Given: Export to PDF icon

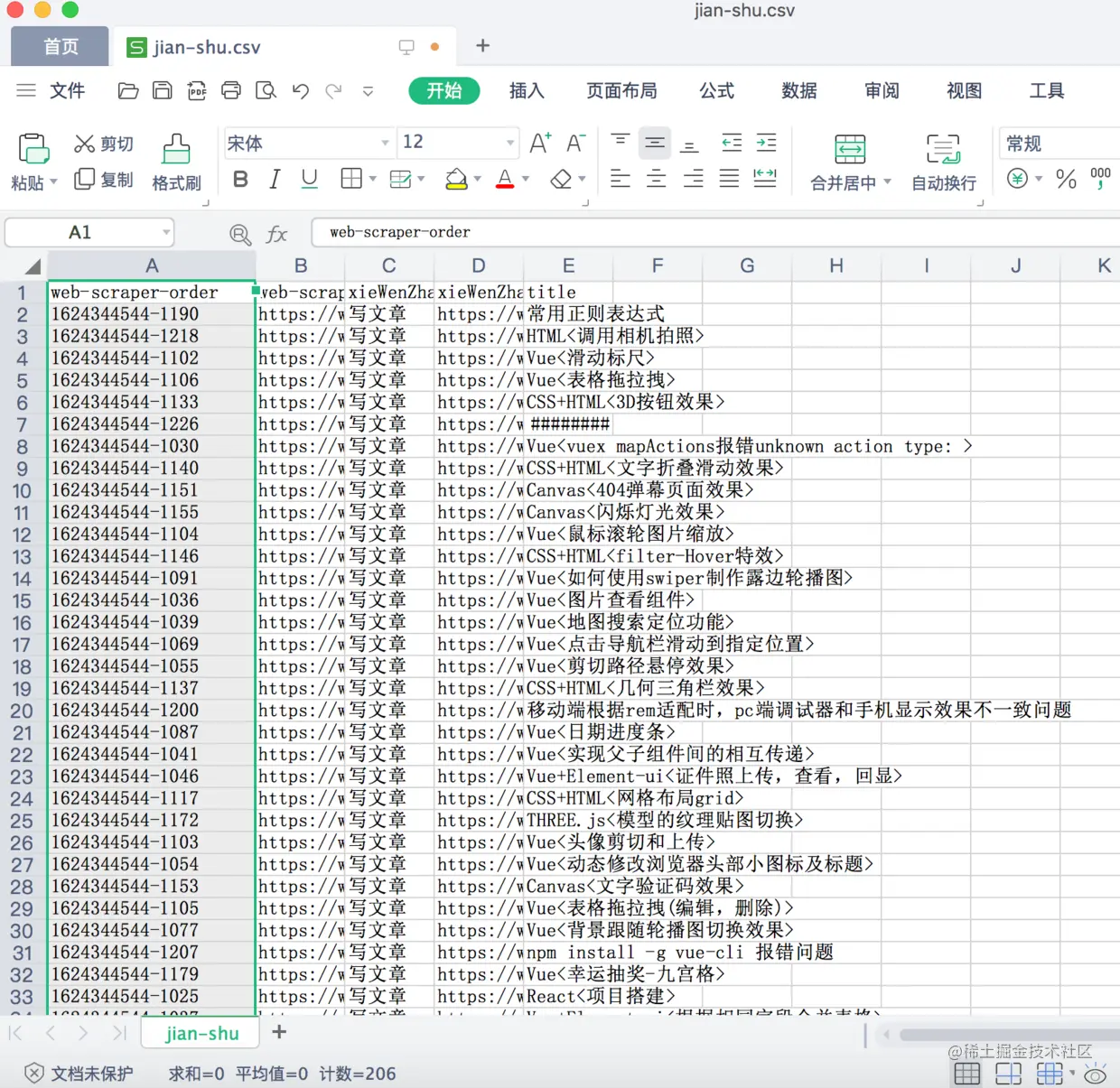Looking at the screenshot, I should [x=197, y=90].
